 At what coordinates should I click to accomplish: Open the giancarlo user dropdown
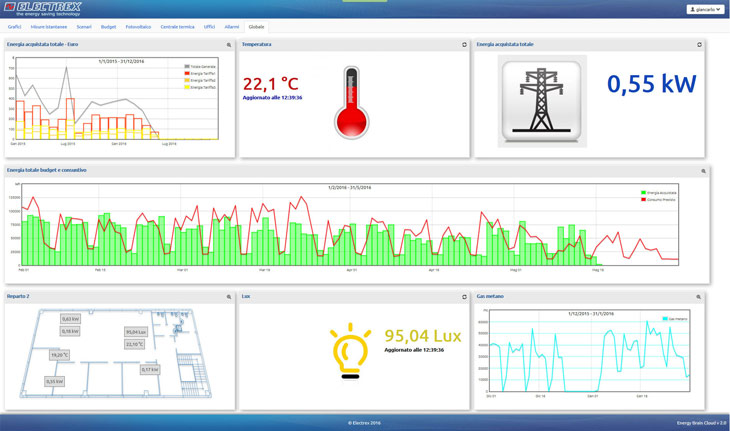coord(705,9)
